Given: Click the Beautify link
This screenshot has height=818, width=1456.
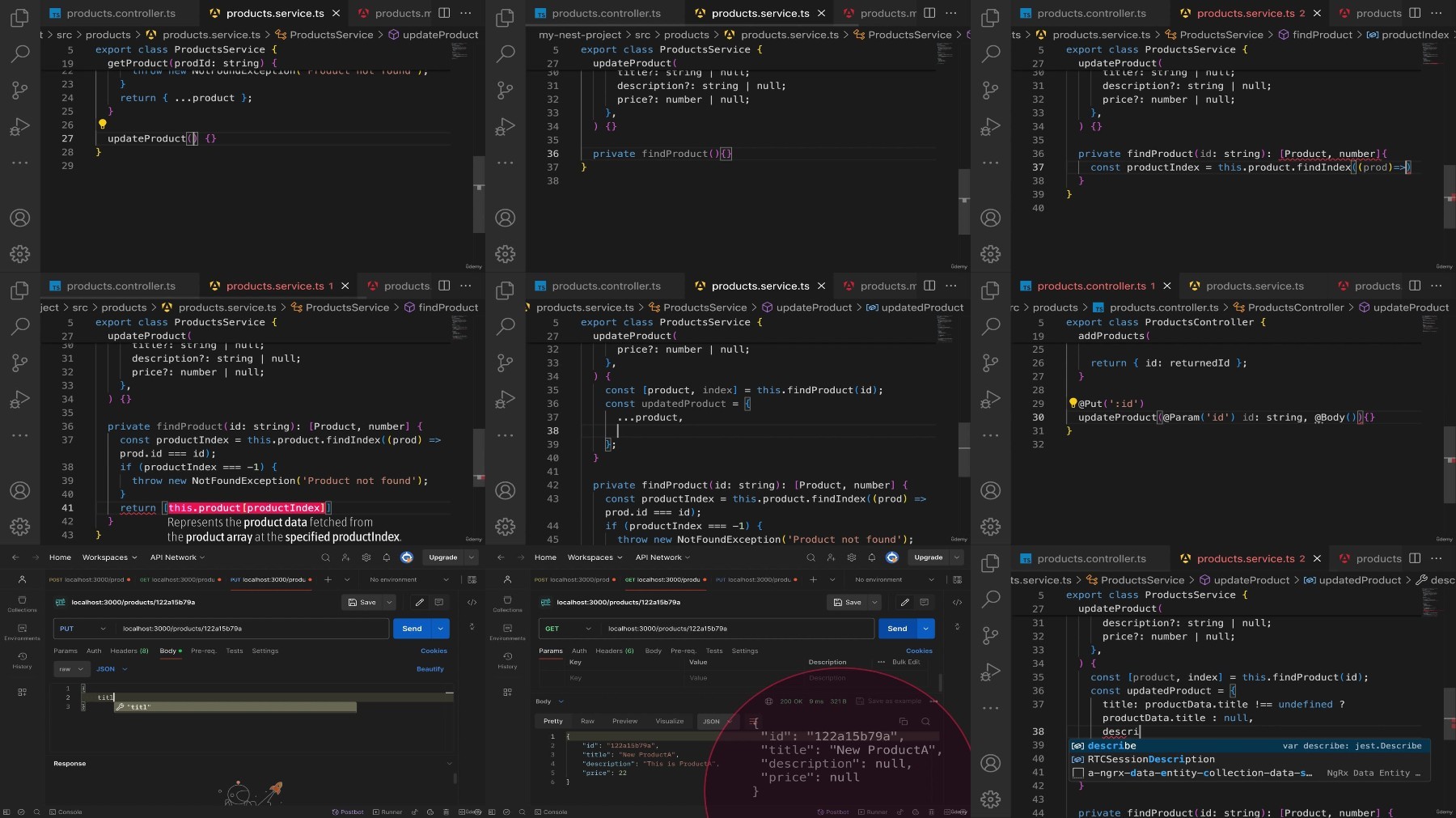Looking at the screenshot, I should (x=430, y=669).
